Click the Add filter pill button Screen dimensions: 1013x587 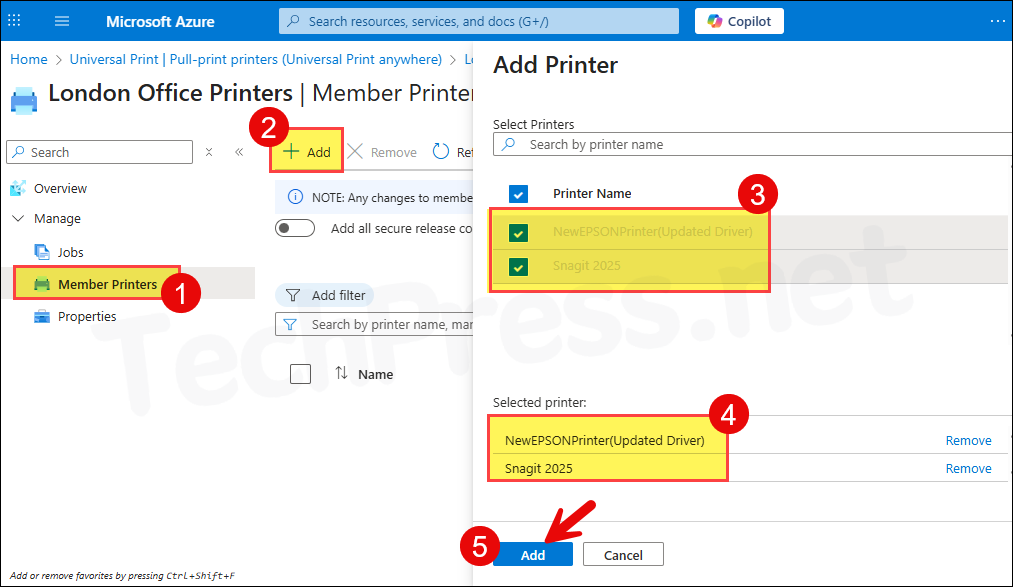pos(325,295)
